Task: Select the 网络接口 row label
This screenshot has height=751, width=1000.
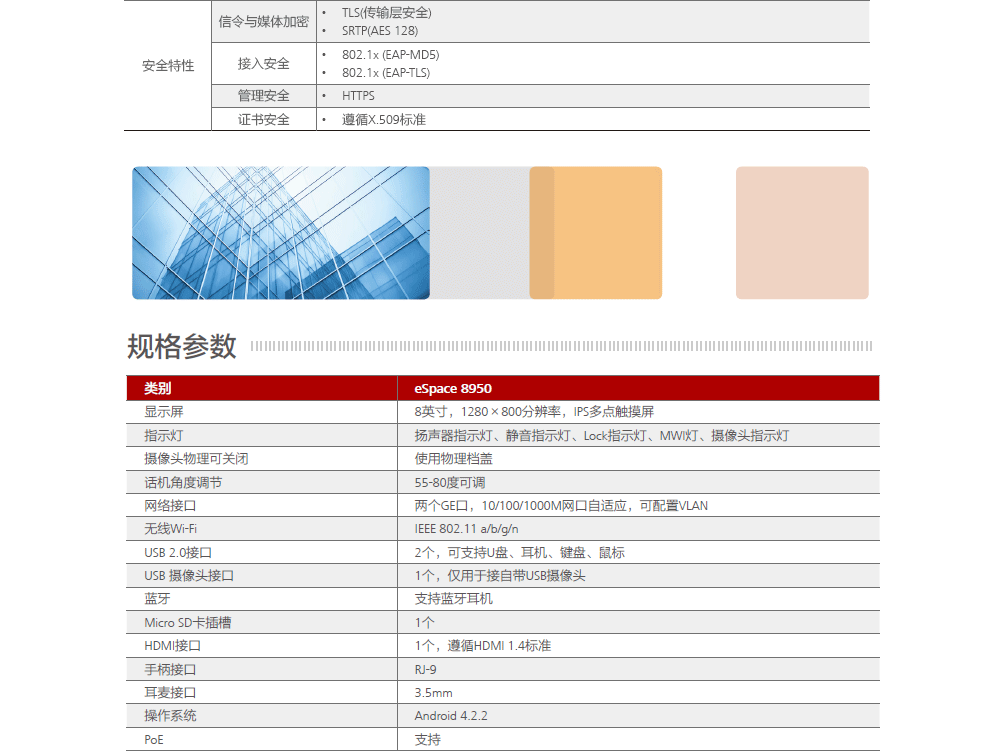Action: click(x=170, y=506)
